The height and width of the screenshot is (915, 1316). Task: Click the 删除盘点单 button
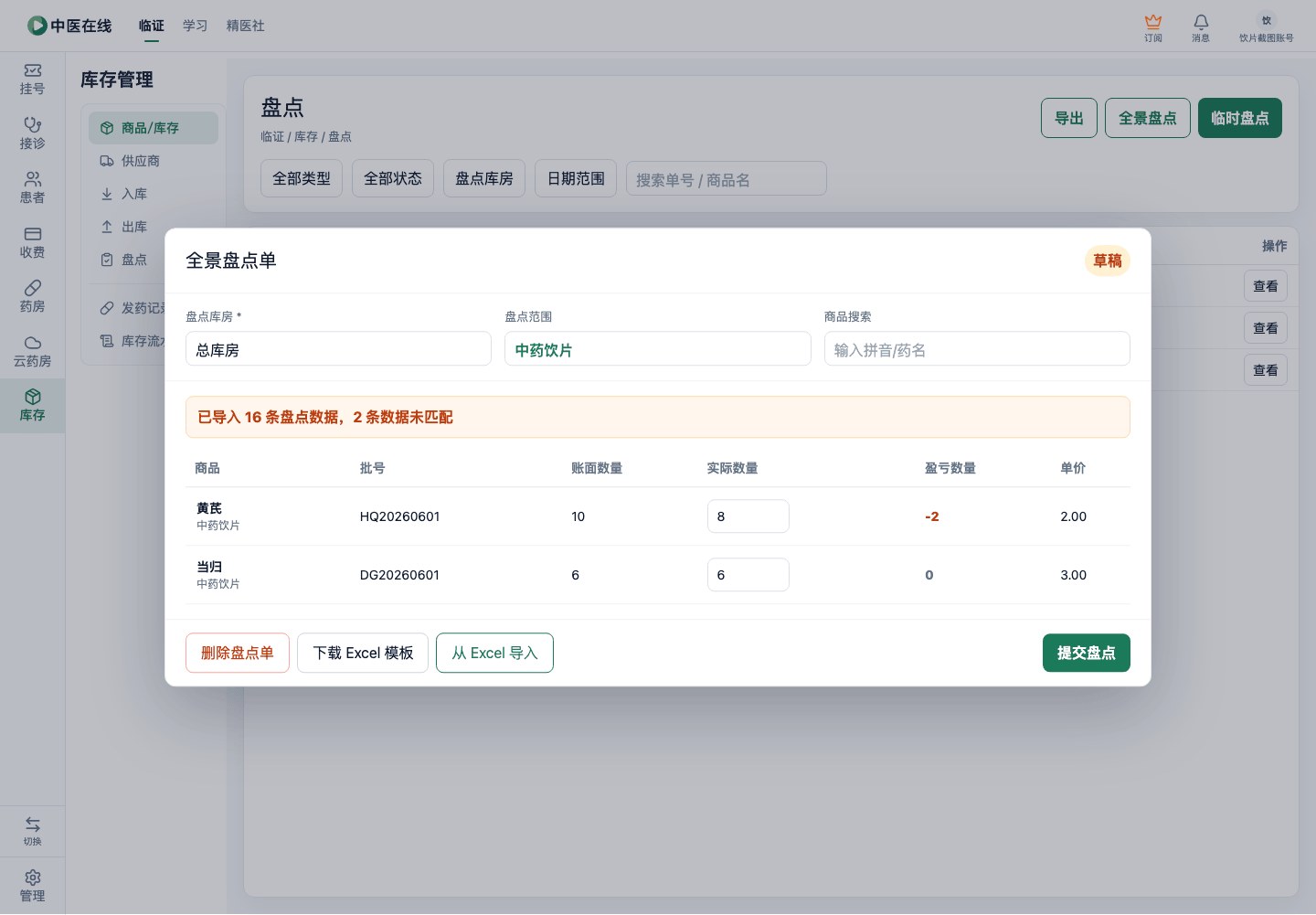tap(238, 653)
